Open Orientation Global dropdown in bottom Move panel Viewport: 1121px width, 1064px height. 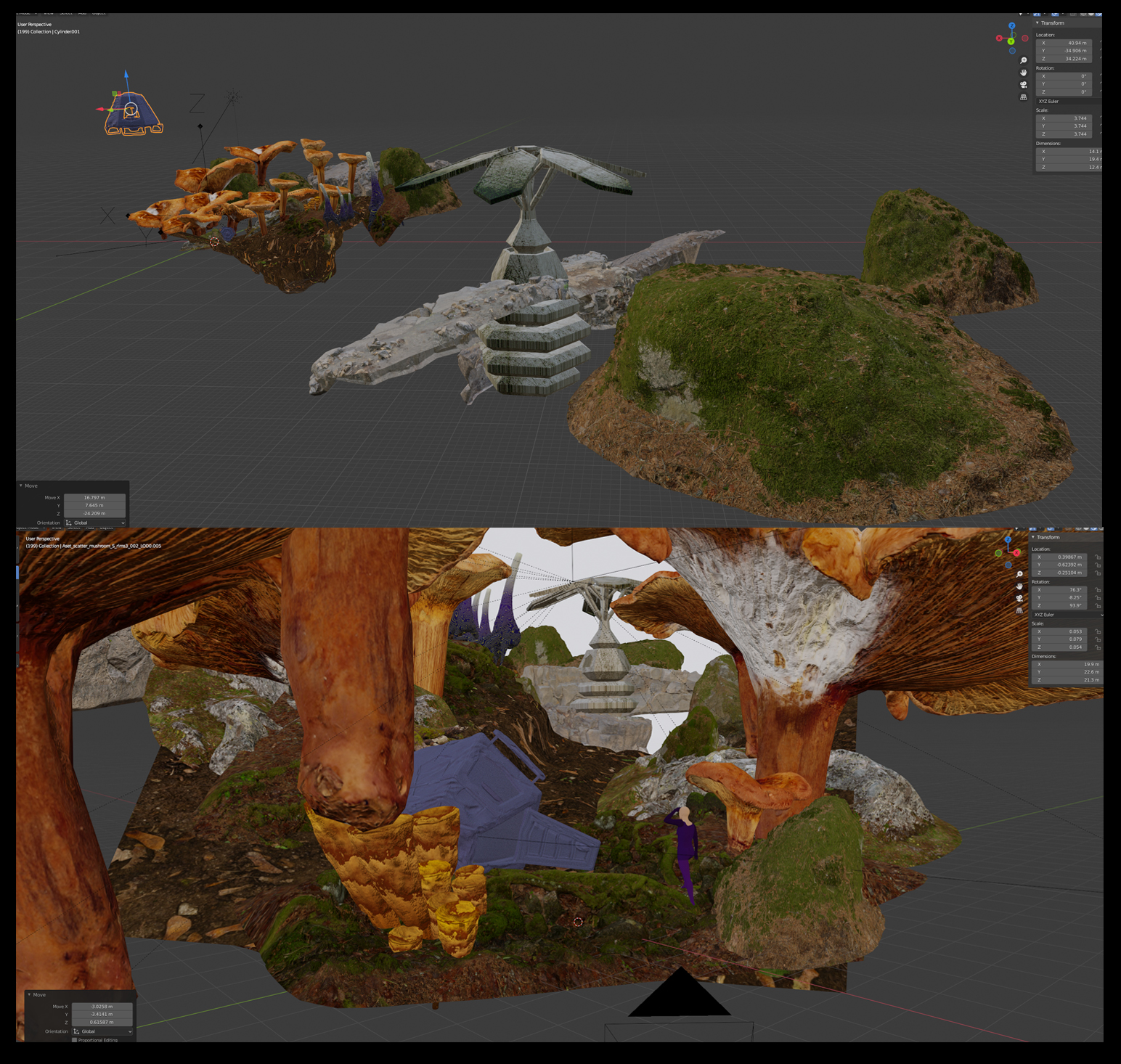[x=102, y=1031]
